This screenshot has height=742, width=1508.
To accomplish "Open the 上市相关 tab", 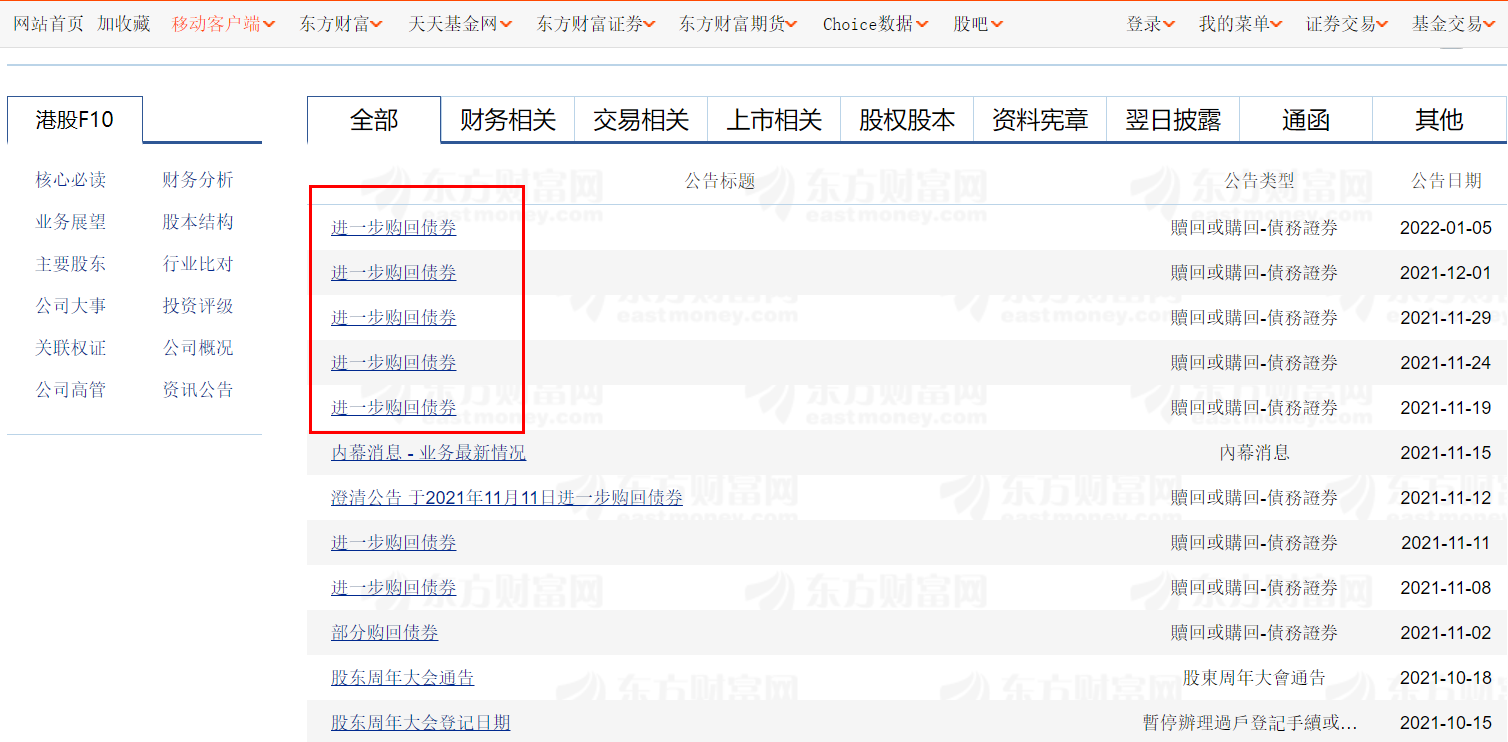I will point(774,120).
